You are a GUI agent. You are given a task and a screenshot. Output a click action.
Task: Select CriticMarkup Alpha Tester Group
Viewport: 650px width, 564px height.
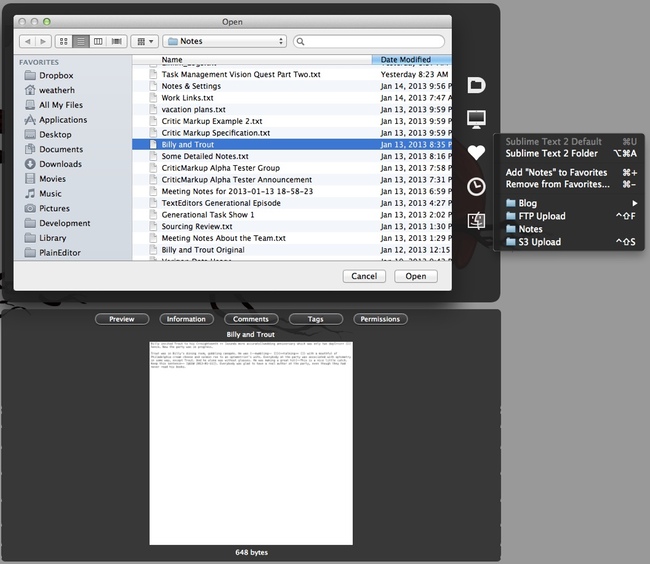(292, 168)
